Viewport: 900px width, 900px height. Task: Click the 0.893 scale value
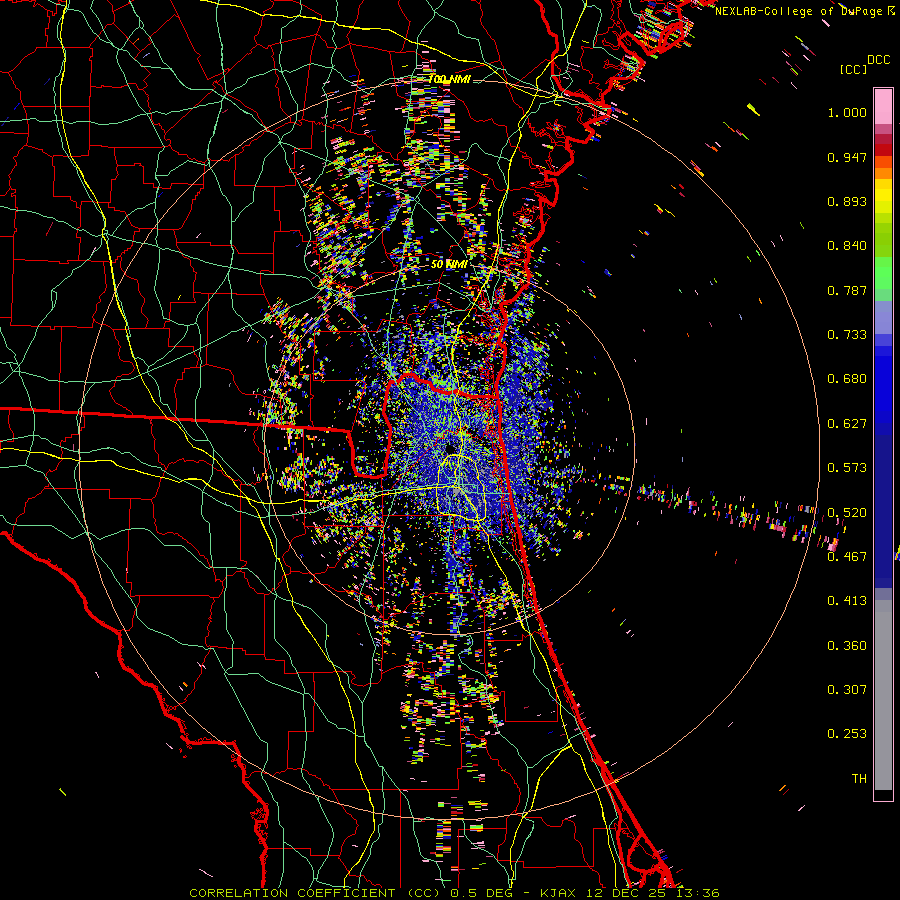pyautogui.click(x=847, y=201)
